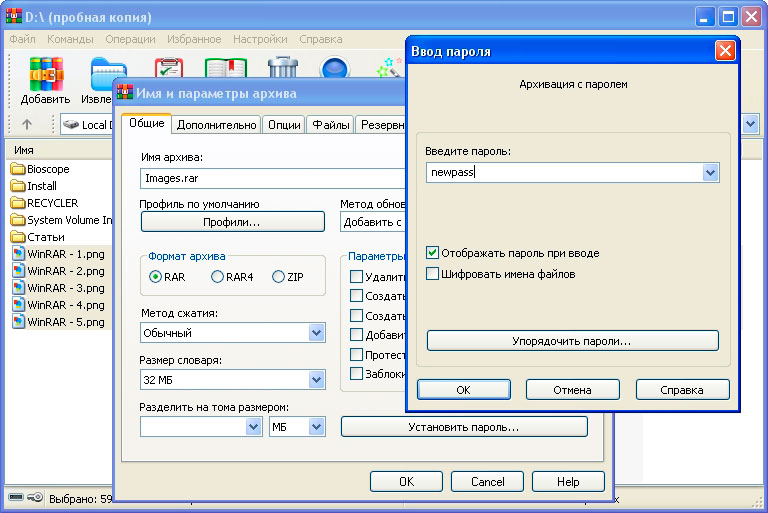Click the Find blue magnifier toolbar icon
The image size is (768, 513).
335,68
